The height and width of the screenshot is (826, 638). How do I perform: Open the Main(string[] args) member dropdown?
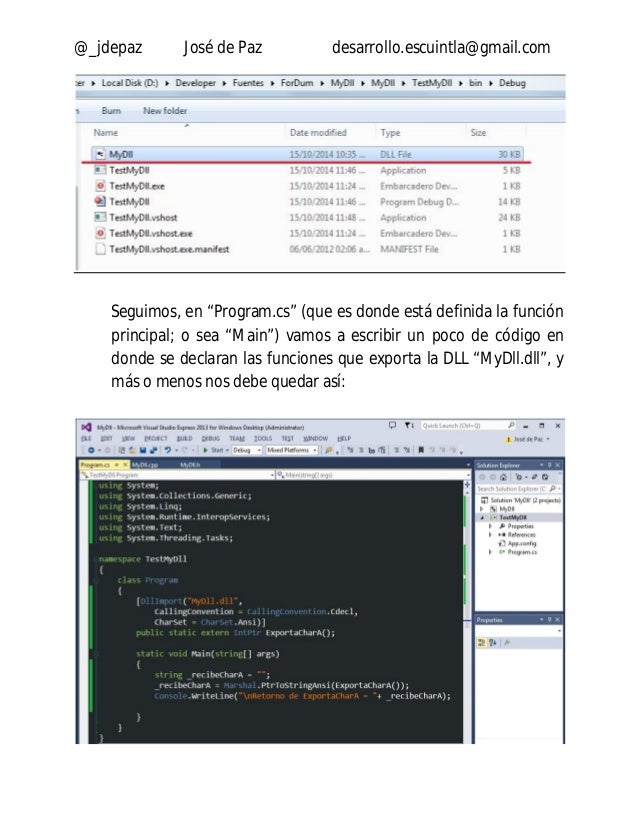click(x=373, y=475)
